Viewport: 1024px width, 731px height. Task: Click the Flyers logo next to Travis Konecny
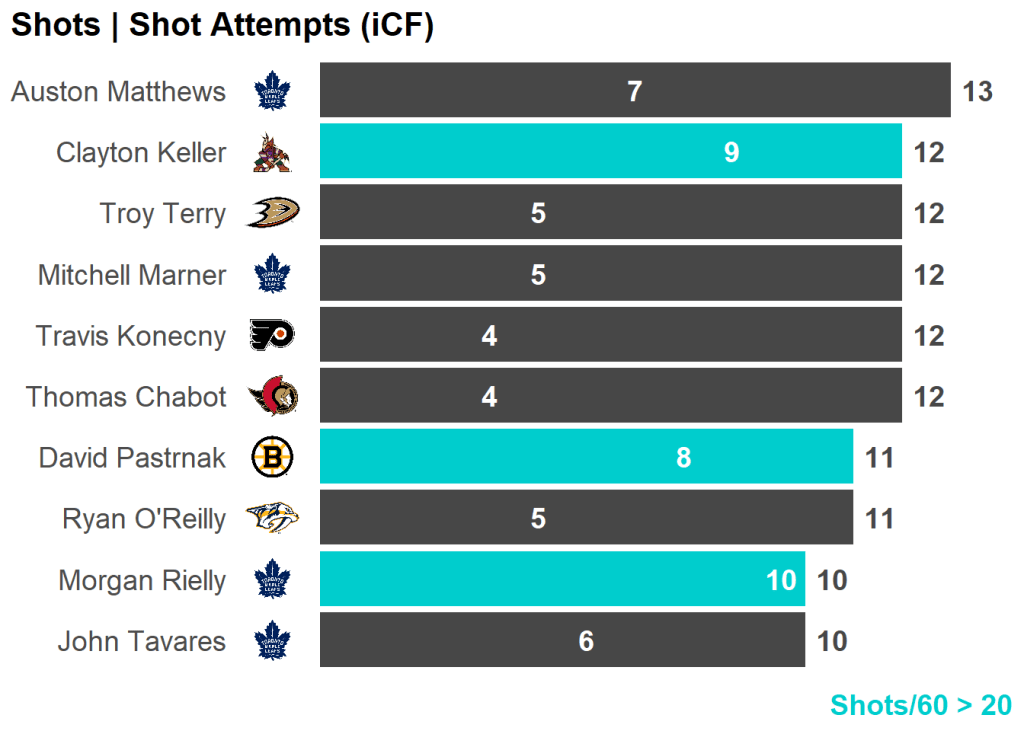[x=272, y=336]
